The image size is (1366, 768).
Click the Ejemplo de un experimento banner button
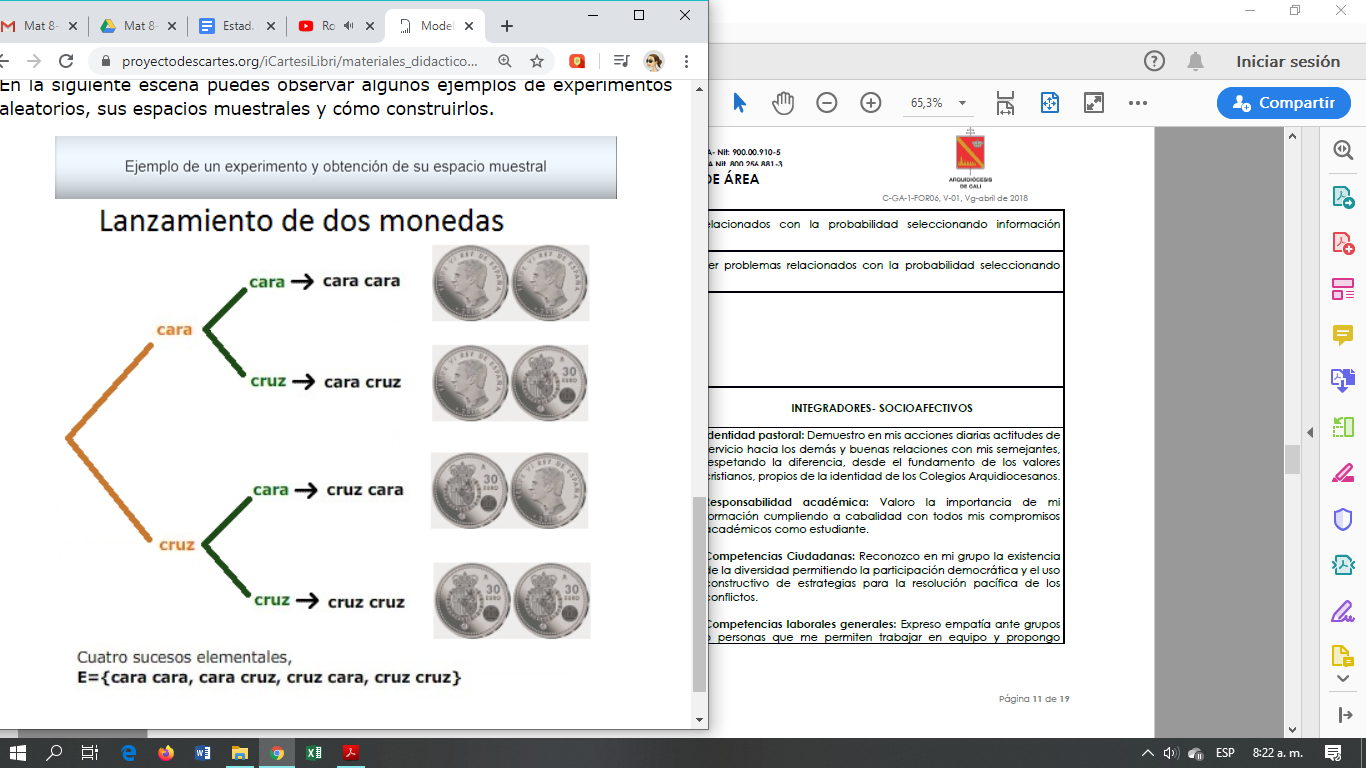click(x=336, y=167)
